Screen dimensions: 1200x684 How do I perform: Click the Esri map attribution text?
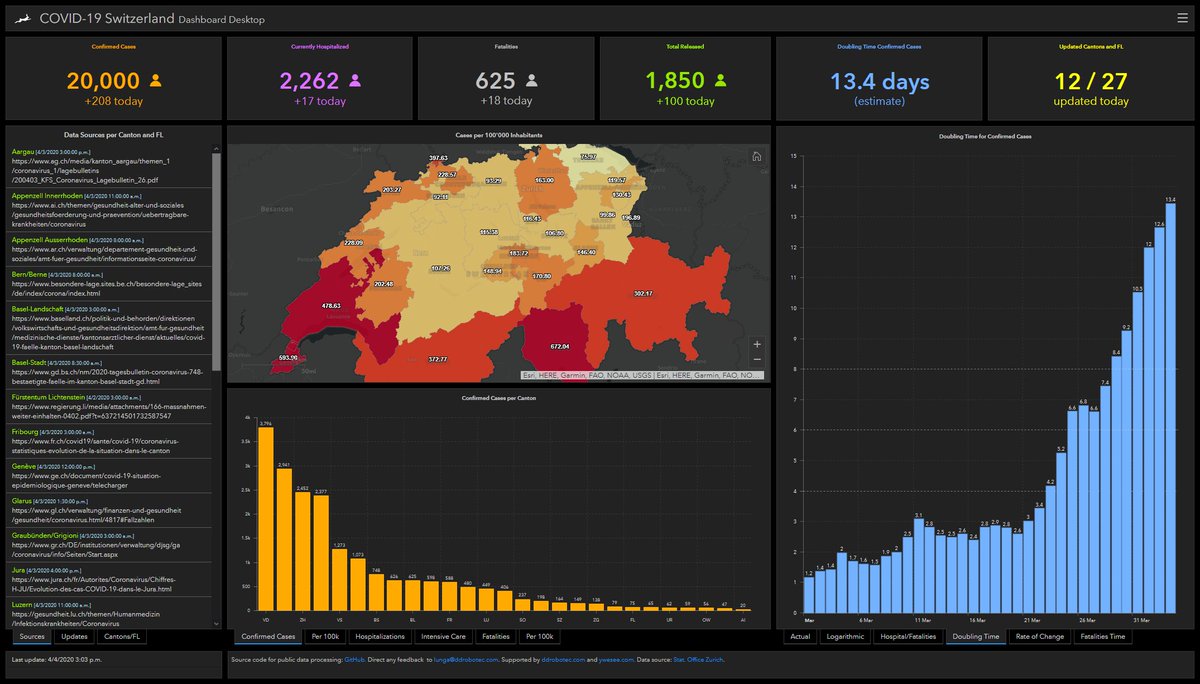(641, 376)
